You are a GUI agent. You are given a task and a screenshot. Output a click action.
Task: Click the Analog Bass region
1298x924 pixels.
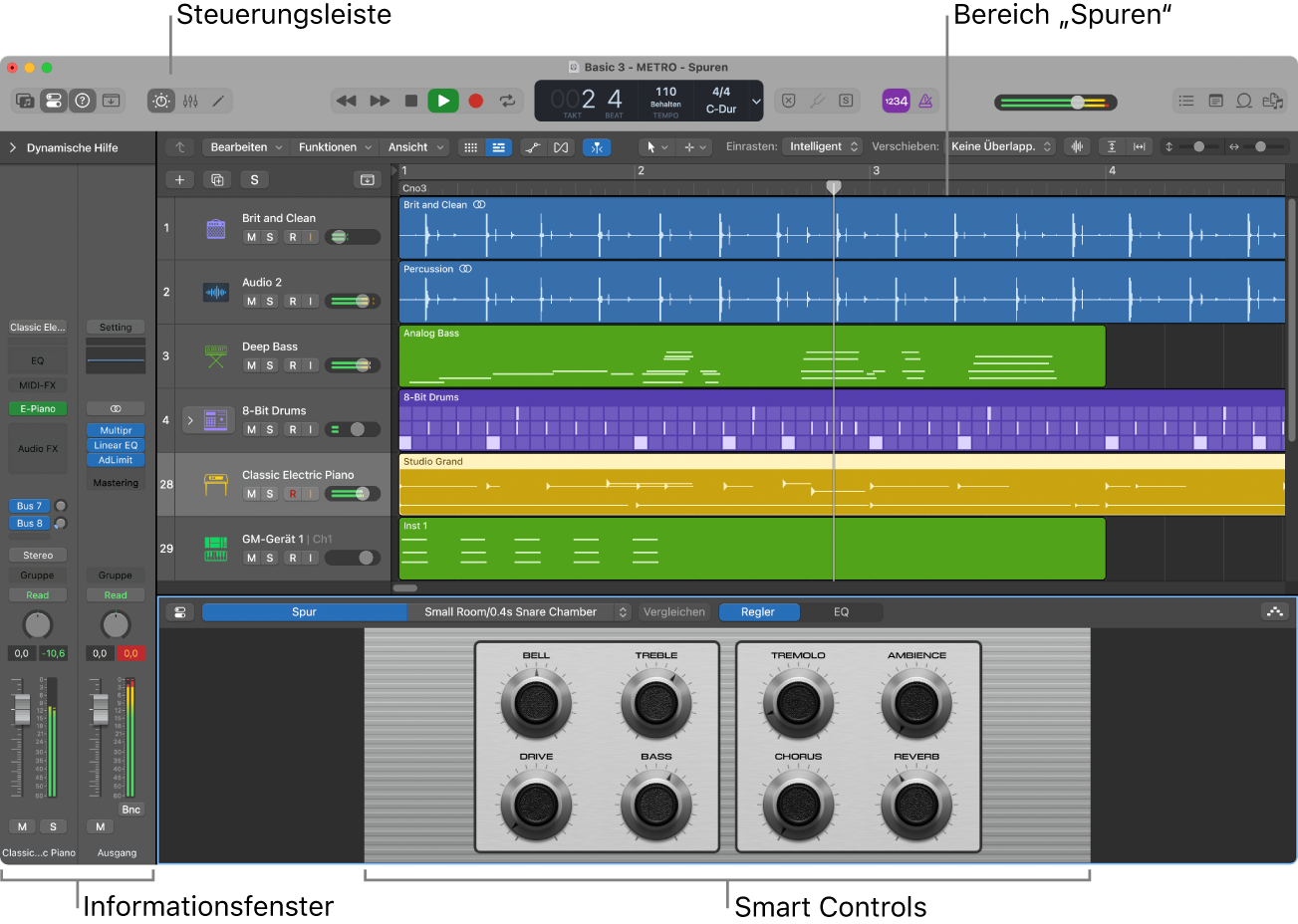tap(752, 356)
